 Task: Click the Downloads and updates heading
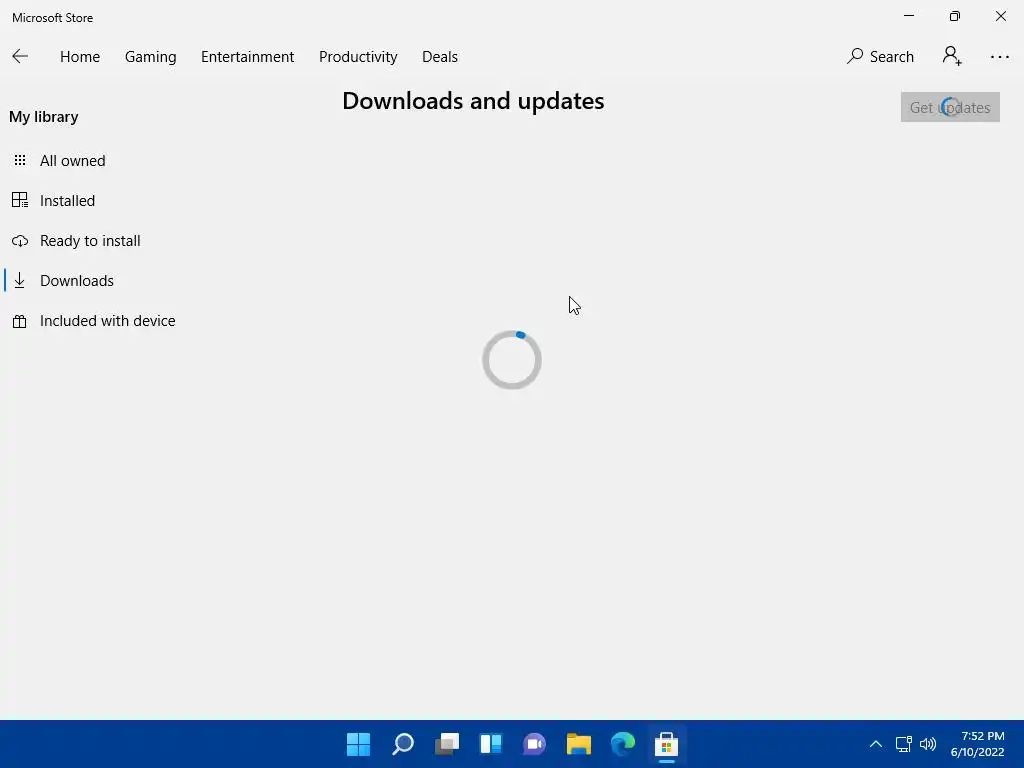click(473, 101)
